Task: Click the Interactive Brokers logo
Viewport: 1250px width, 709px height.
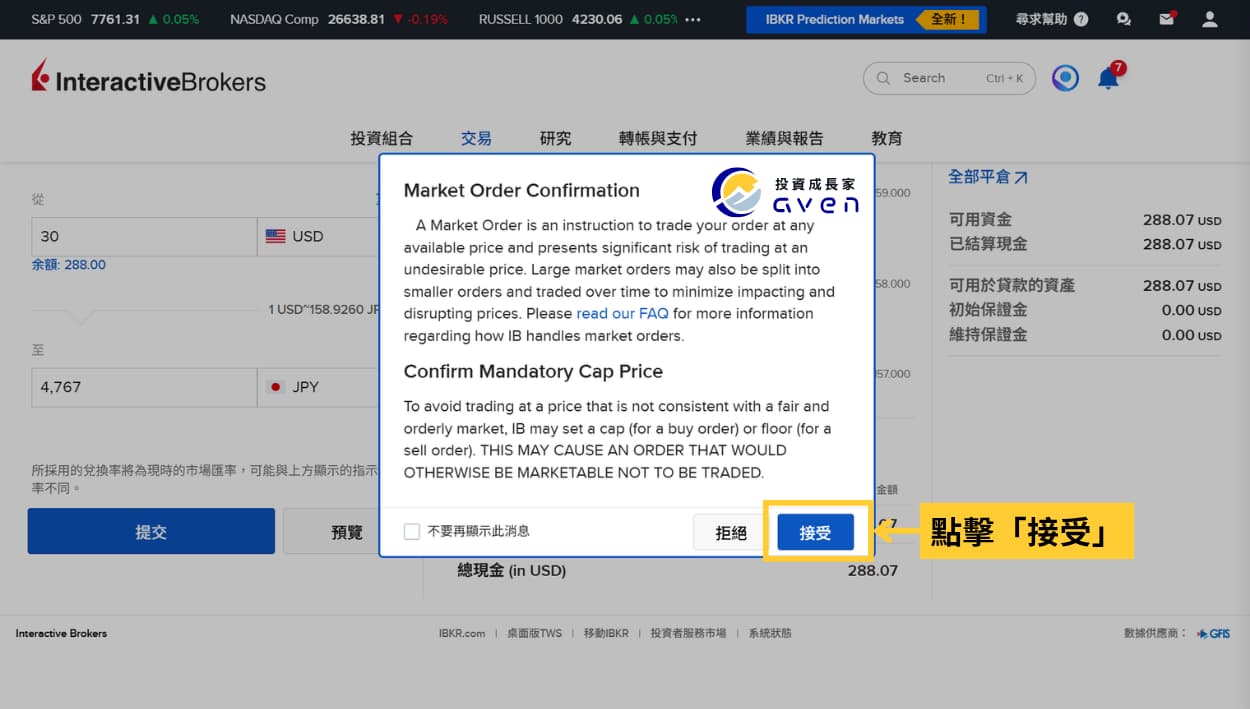Action: click(148, 78)
